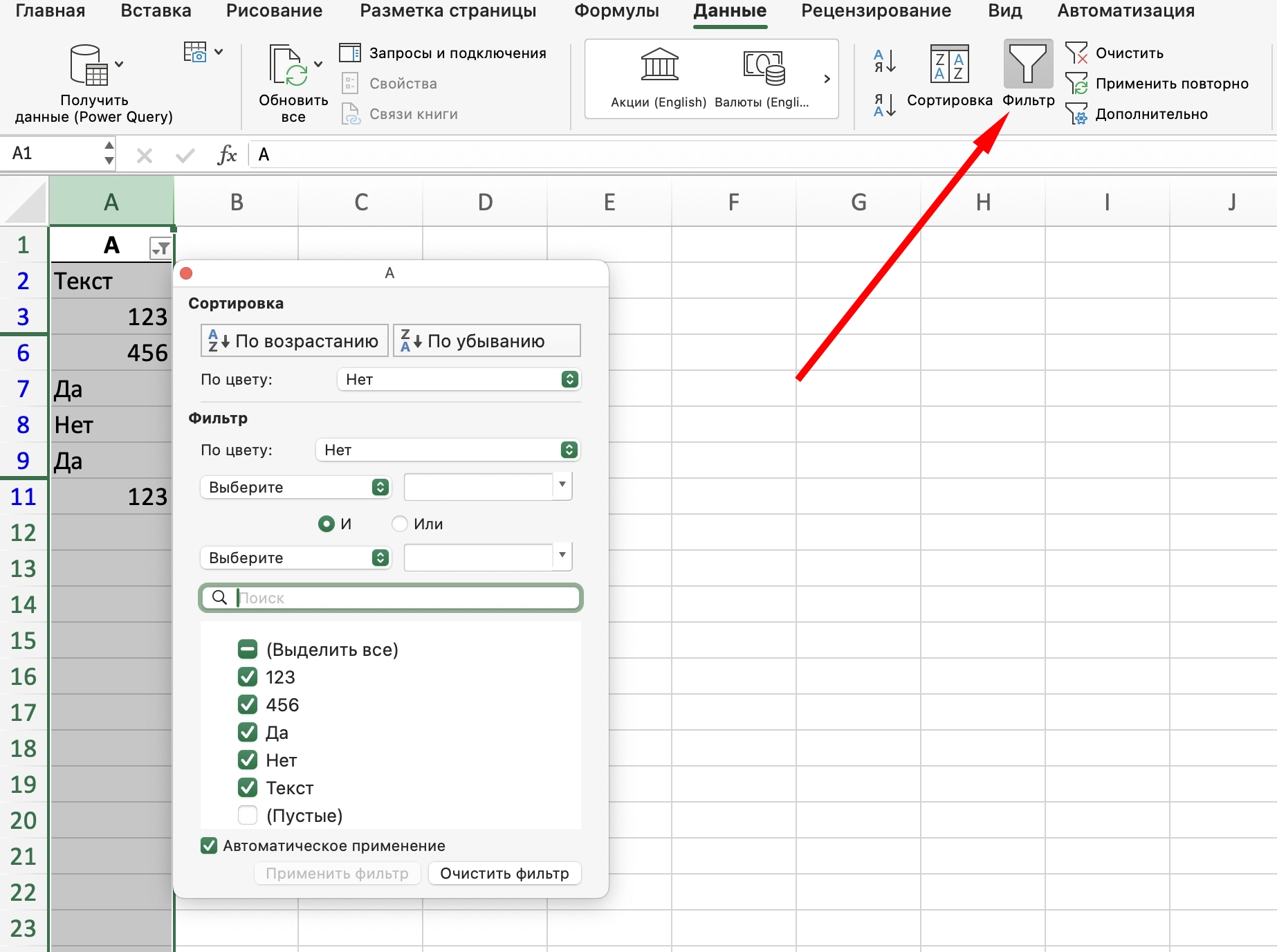Click the sort descending Я-А icon
The height and width of the screenshot is (952, 1277).
coord(884,105)
